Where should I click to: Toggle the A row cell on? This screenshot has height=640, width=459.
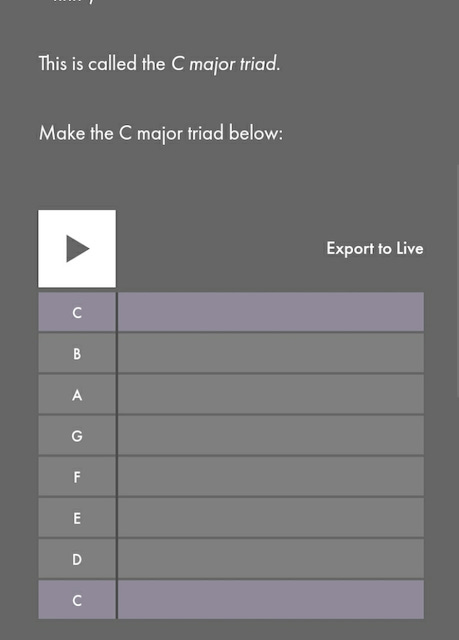point(271,394)
